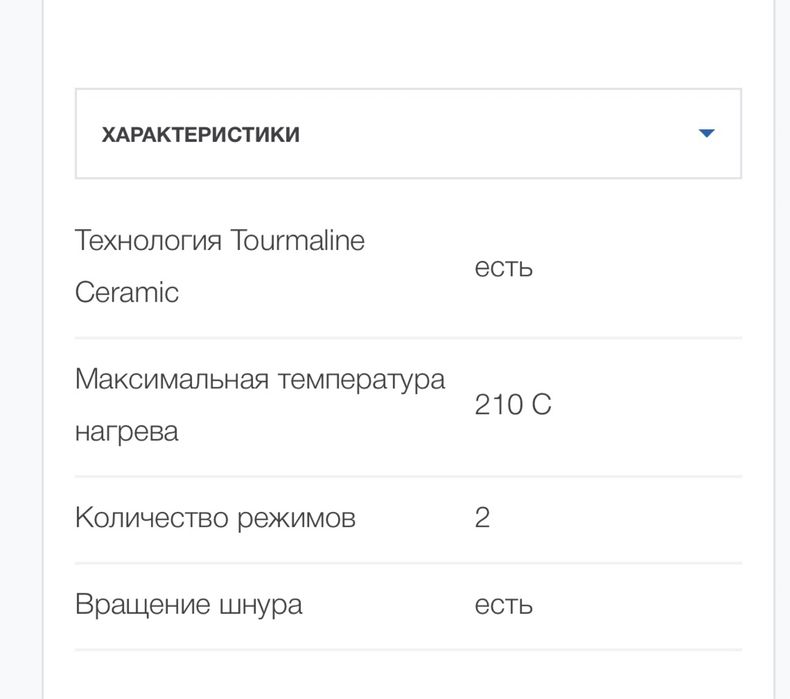Click the есть value for Tourmaline Ceramic

tap(503, 267)
